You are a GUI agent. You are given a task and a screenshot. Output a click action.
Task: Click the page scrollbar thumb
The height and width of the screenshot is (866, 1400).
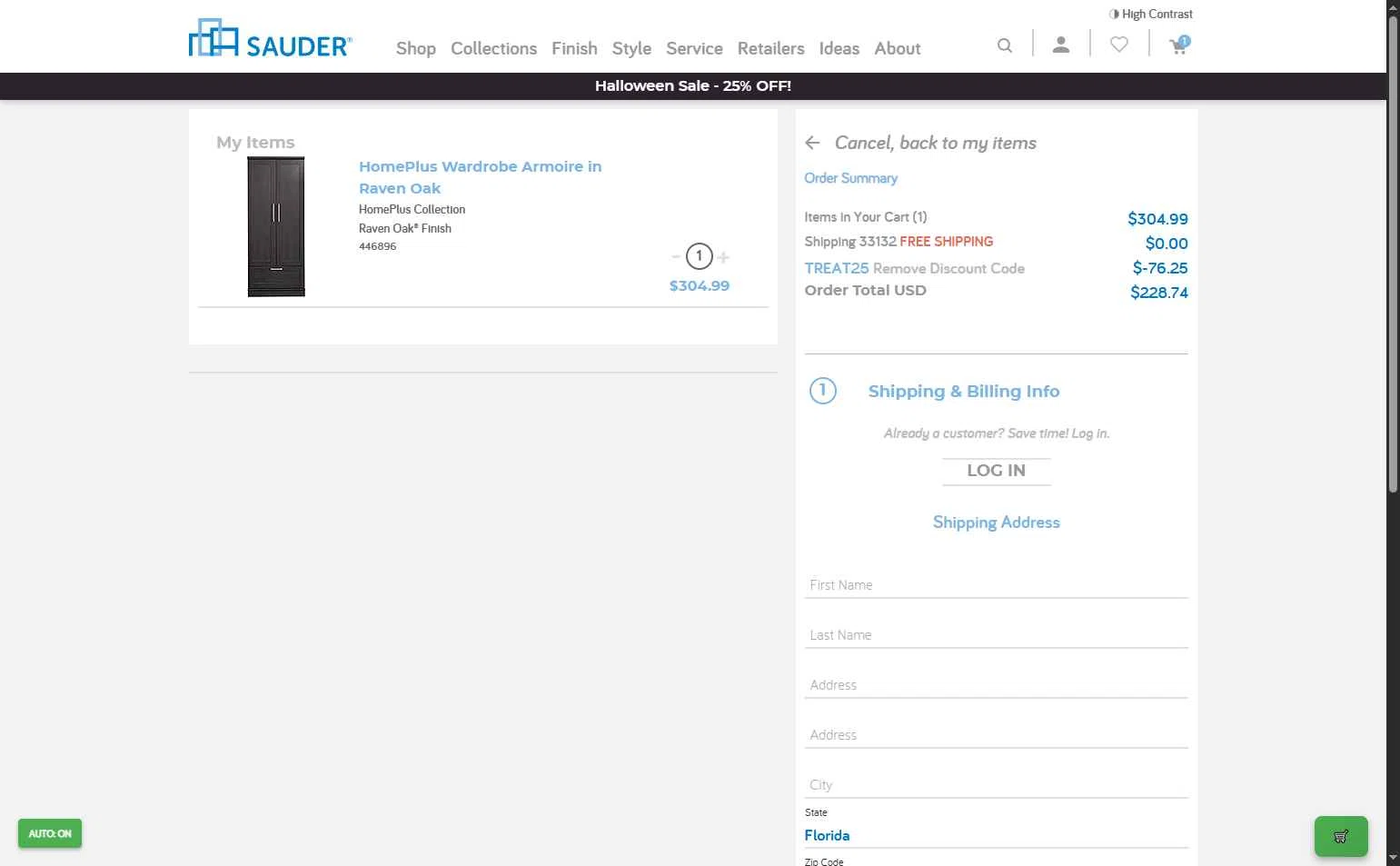point(1393,254)
